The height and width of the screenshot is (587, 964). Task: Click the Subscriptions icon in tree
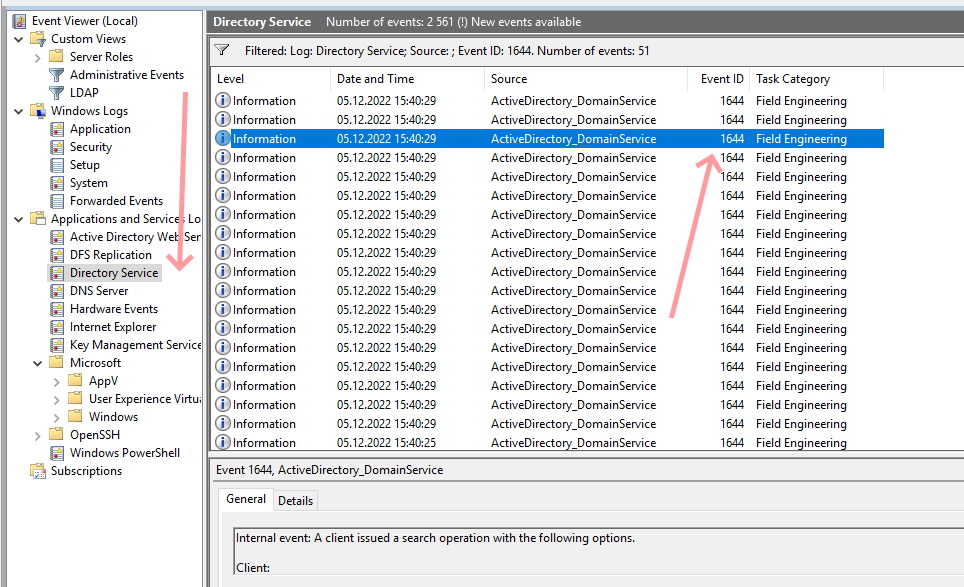click(x=38, y=471)
